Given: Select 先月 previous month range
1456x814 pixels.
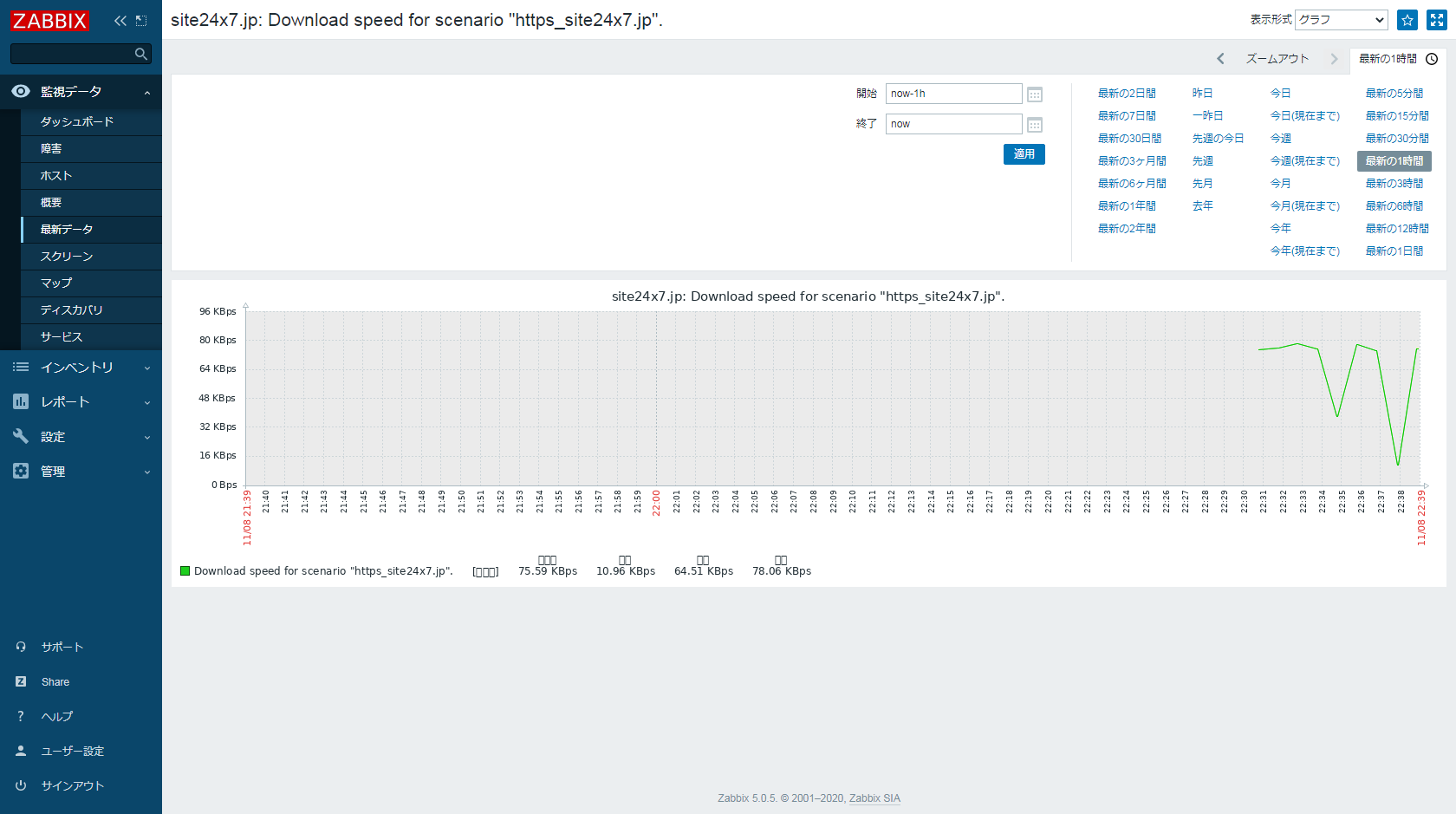Looking at the screenshot, I should click(1203, 184).
